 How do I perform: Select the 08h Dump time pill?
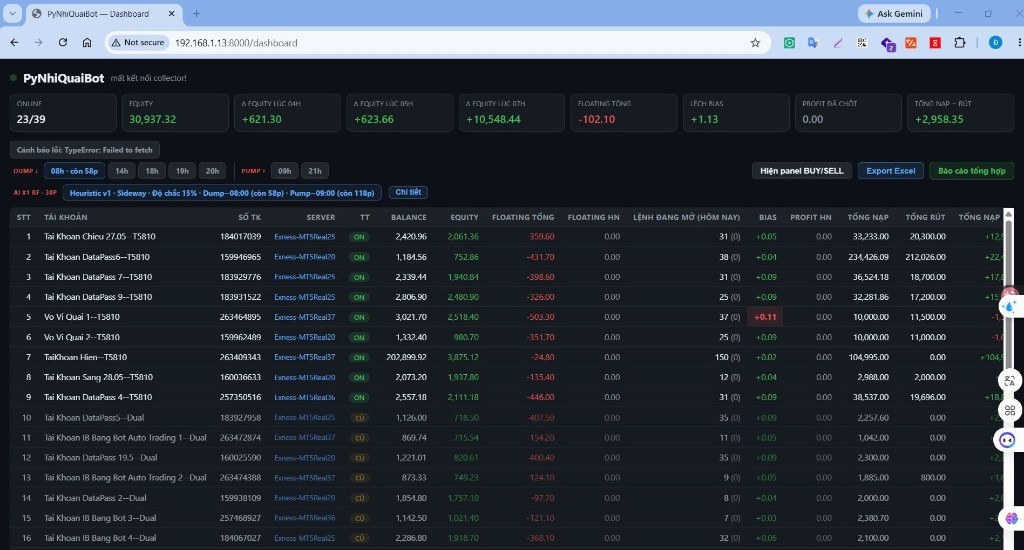tap(74, 171)
